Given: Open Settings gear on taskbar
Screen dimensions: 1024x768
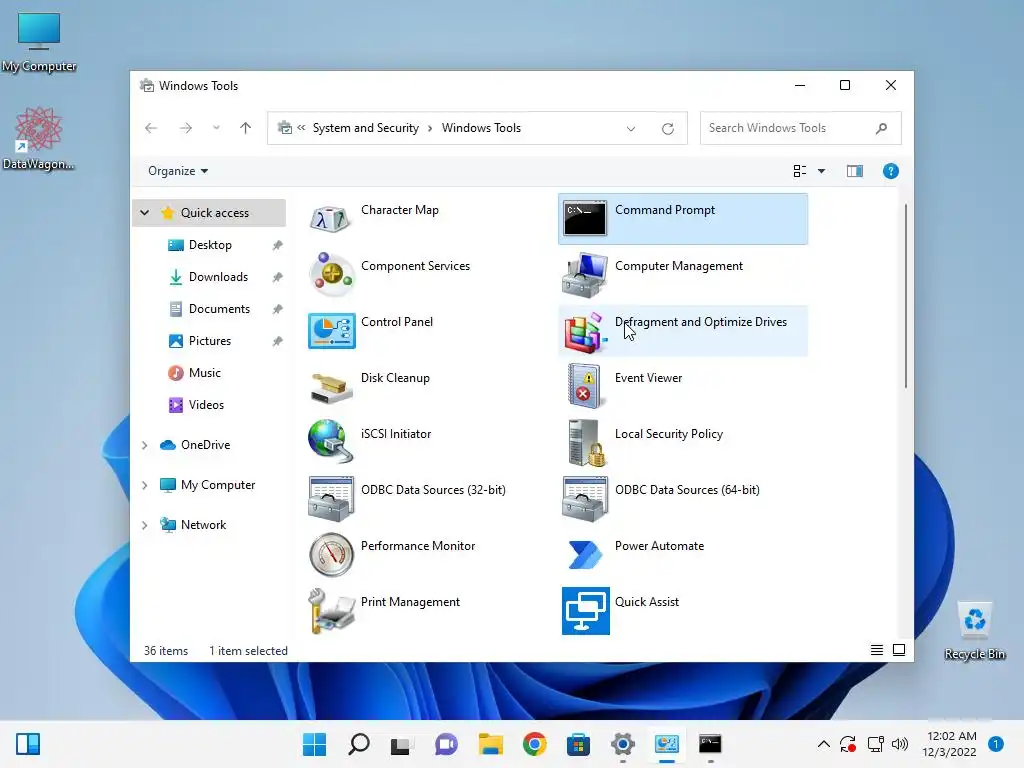Looking at the screenshot, I should (x=622, y=744).
